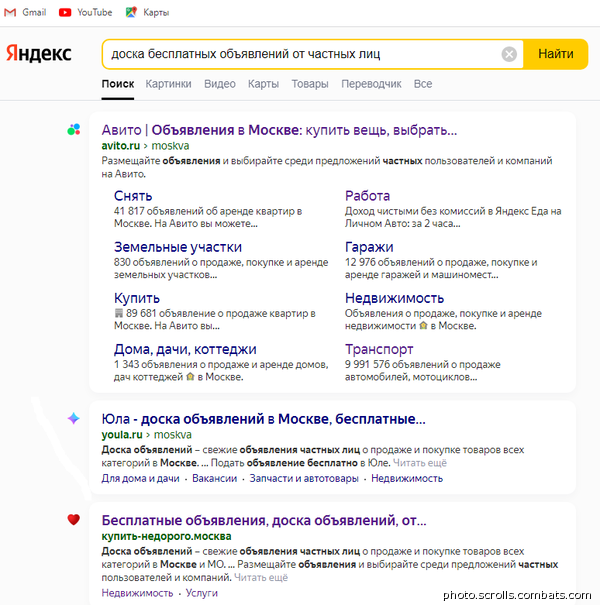The image size is (600, 605).
Task: Open the avito moskva breadcrumb link
Action: coord(170,146)
